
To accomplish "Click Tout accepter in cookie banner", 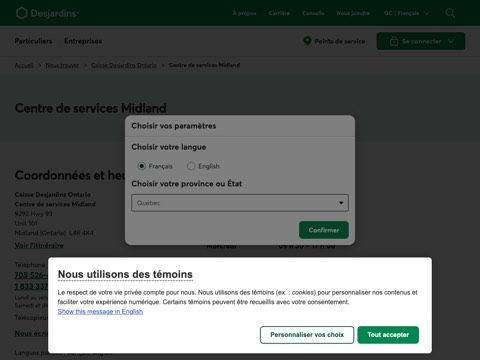I will 388,335.
